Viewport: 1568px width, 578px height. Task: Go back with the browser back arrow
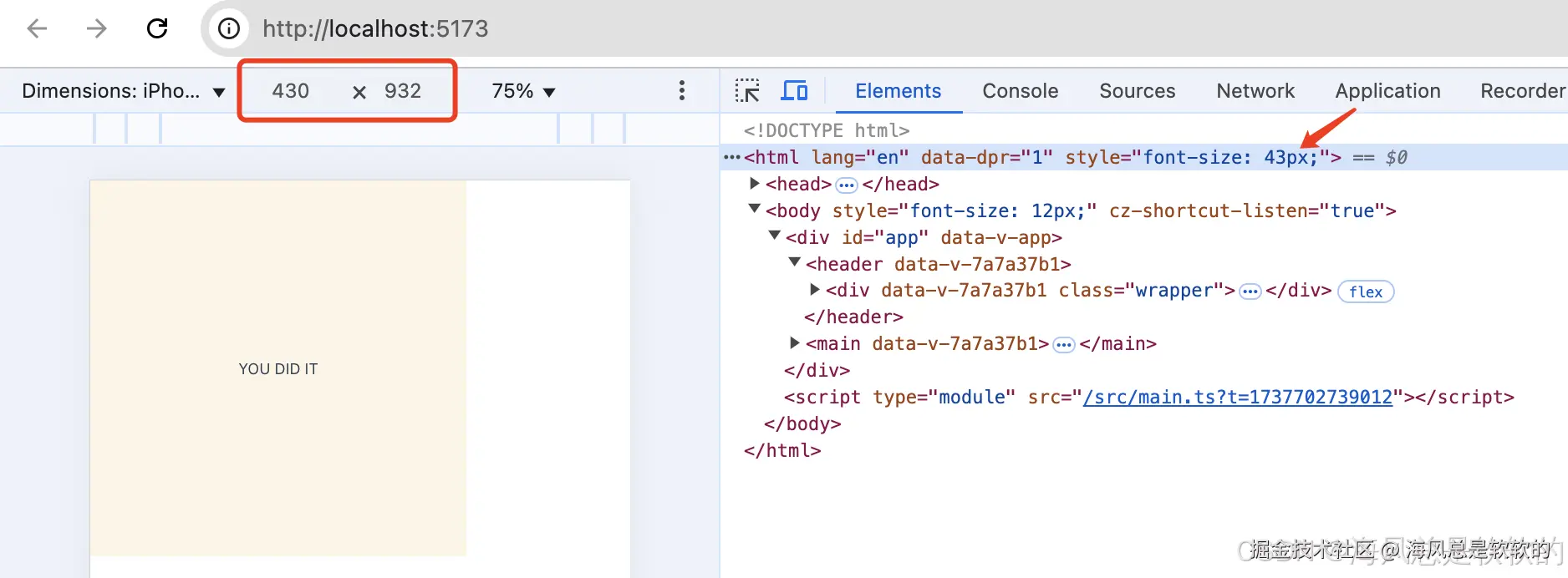pos(37,28)
